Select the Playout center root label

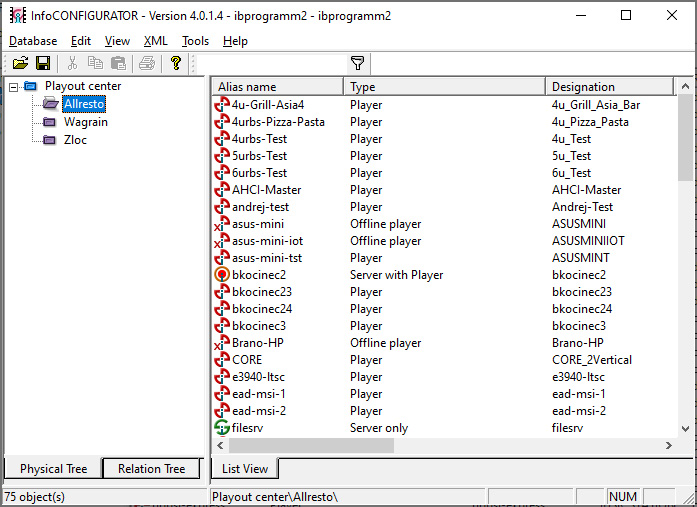[x=83, y=86]
